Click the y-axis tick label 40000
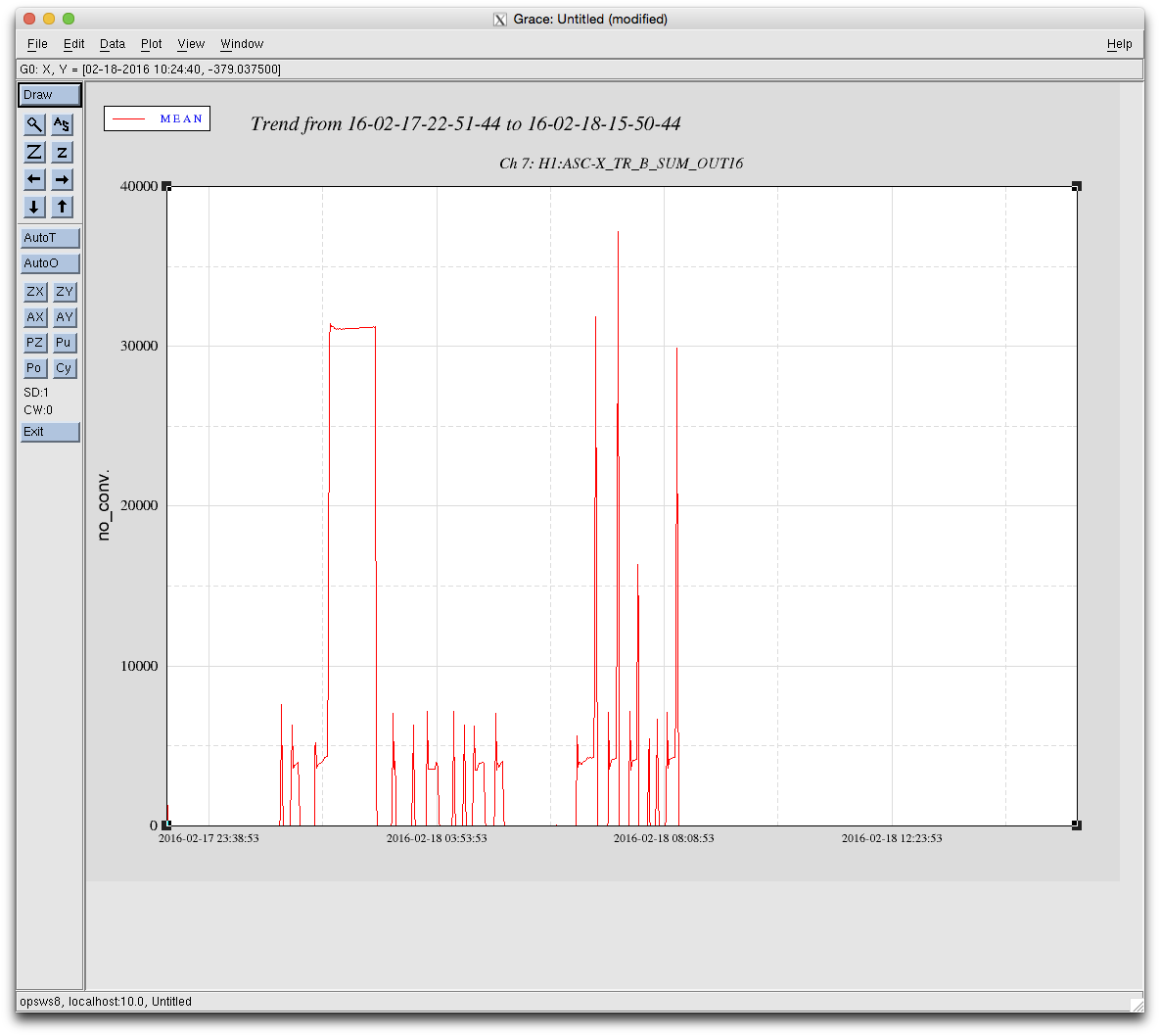 [139, 186]
